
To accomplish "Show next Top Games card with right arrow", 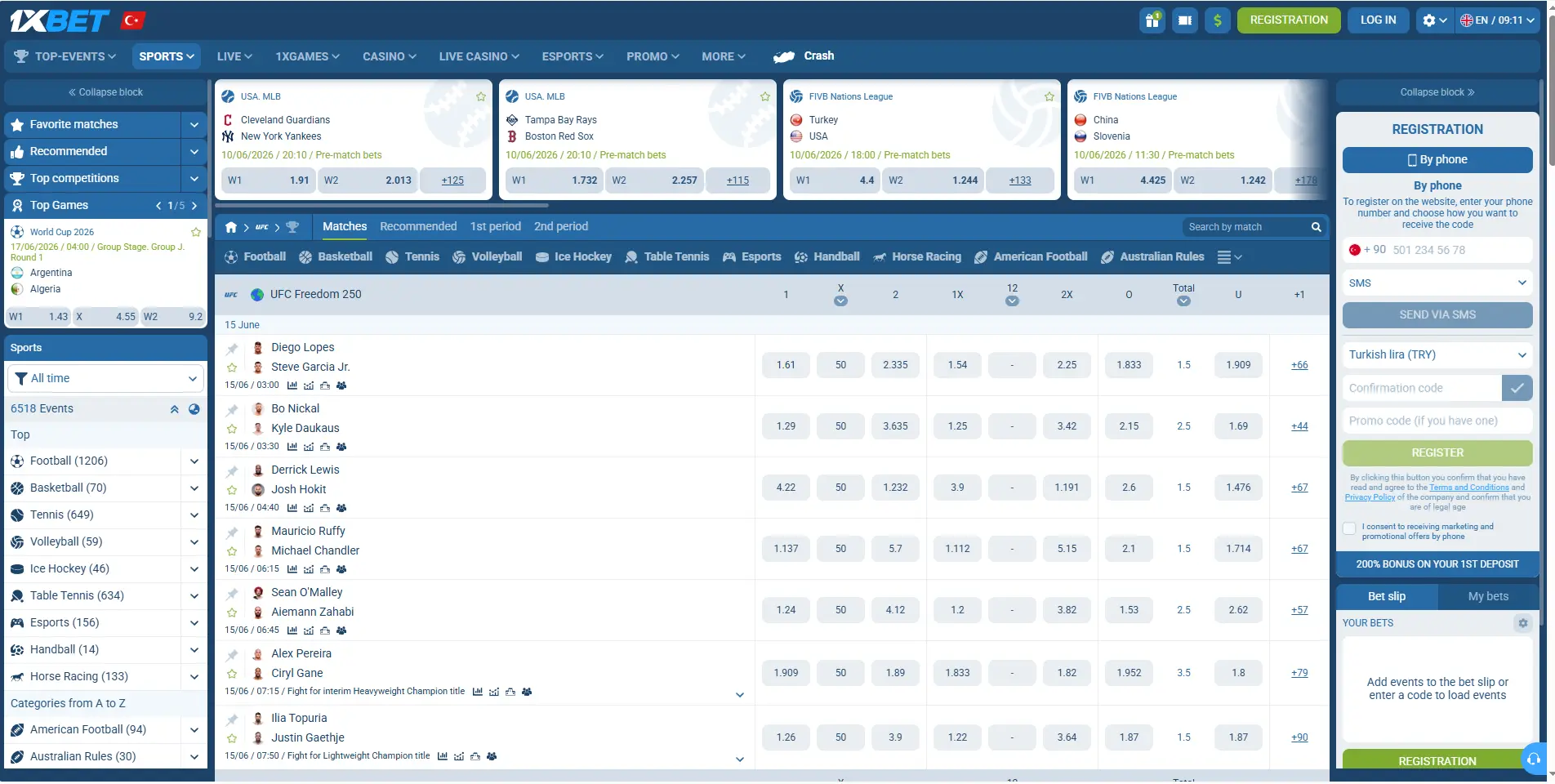I will 194,206.
